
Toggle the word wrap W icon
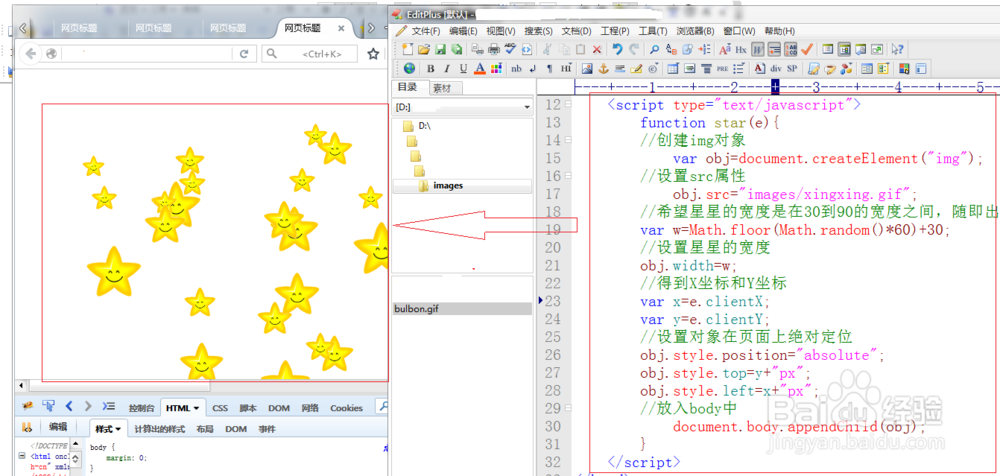coord(758,49)
